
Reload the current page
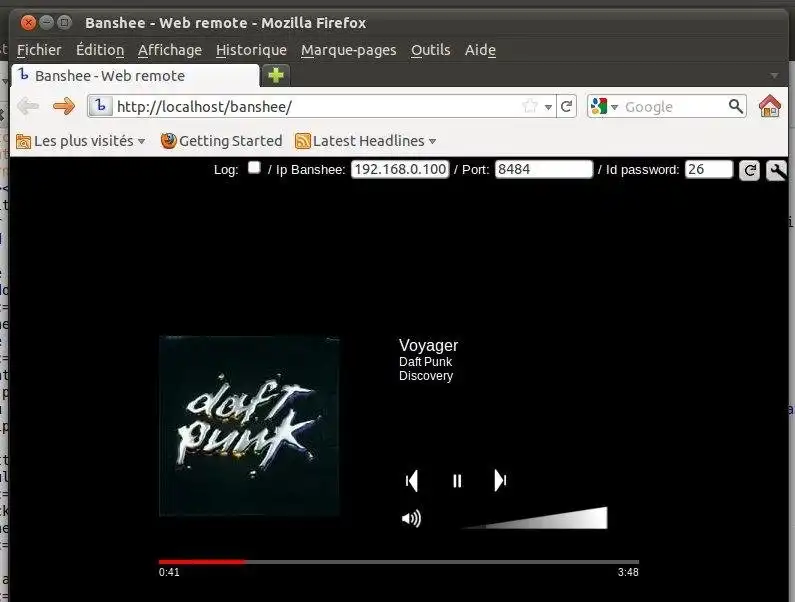(x=566, y=106)
